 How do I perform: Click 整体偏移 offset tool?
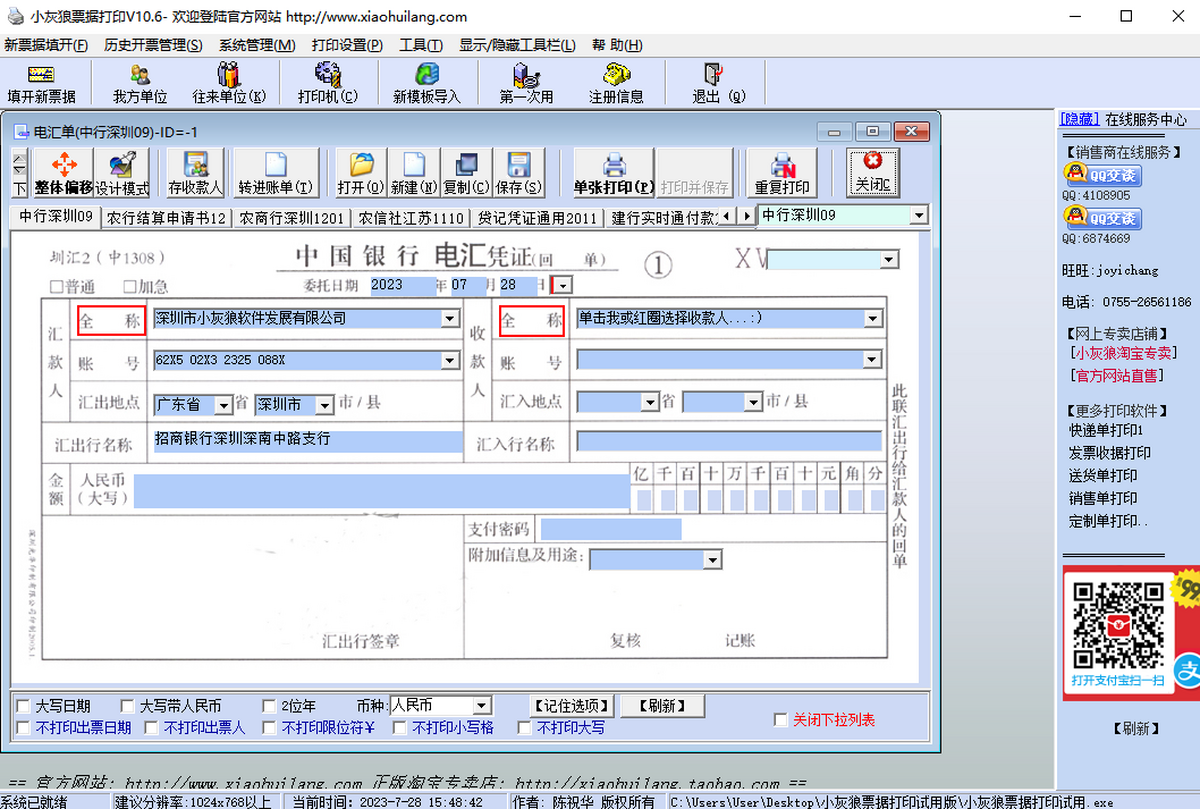(64, 174)
